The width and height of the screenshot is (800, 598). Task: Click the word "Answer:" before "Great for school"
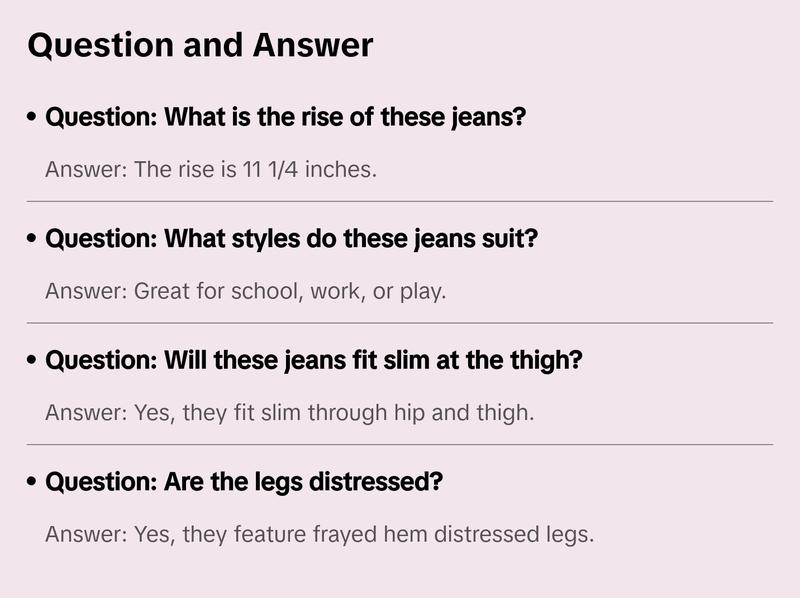[85, 291]
